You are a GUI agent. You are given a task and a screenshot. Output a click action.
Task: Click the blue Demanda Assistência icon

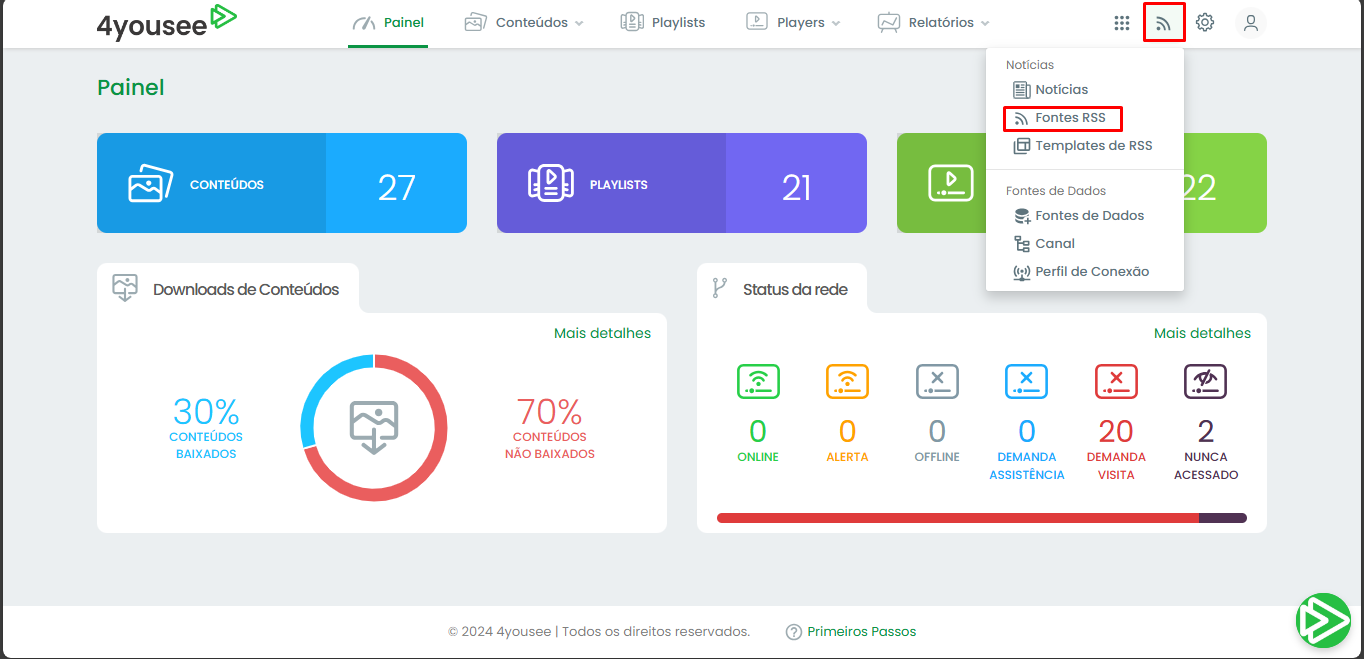[1026, 381]
